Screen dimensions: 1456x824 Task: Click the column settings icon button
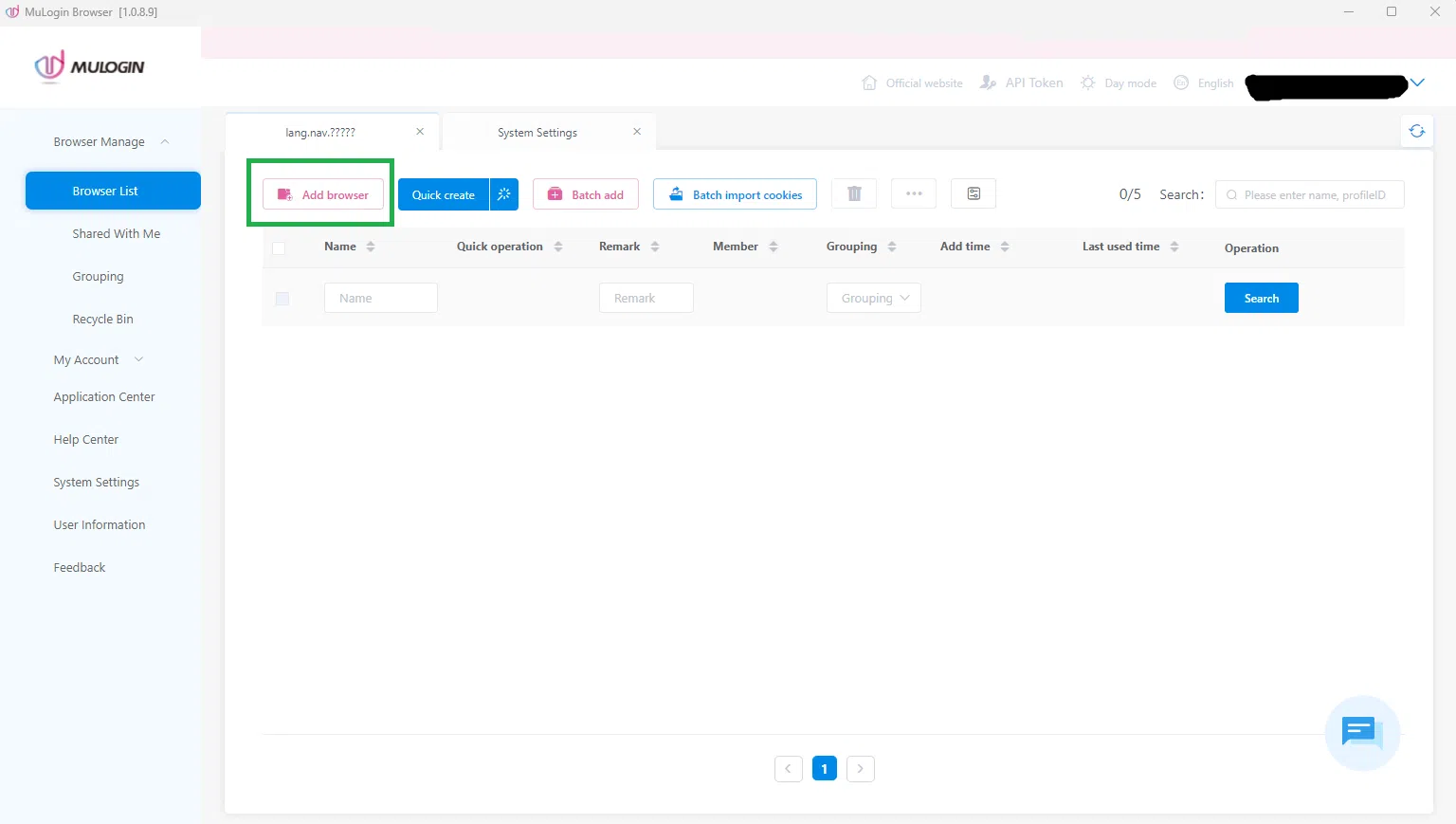click(974, 193)
